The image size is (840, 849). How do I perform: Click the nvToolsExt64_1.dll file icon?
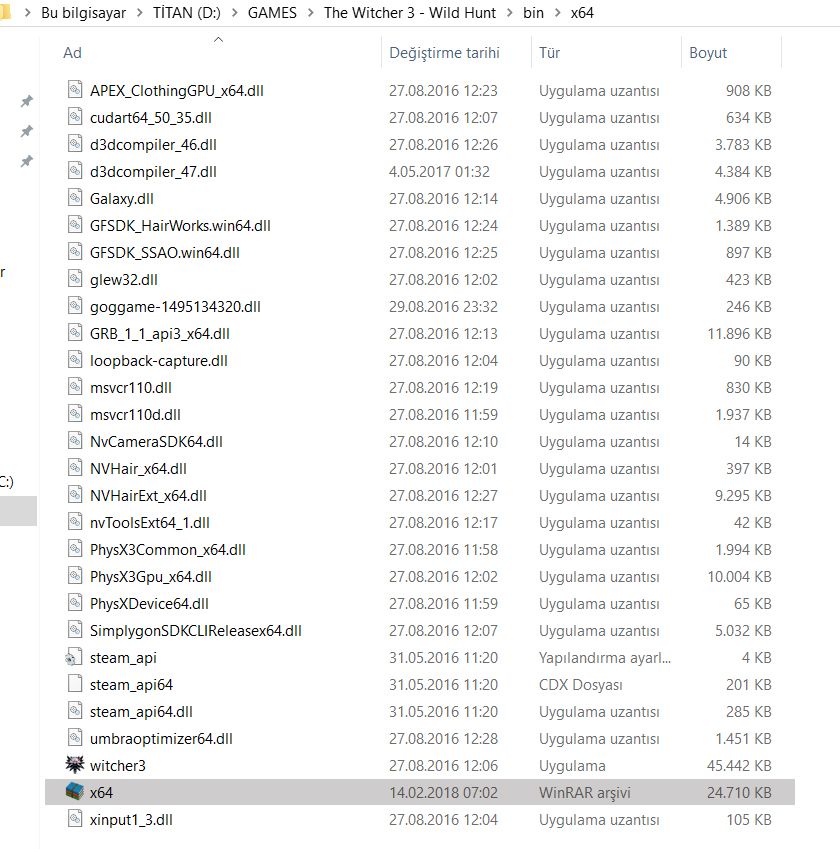[75, 522]
